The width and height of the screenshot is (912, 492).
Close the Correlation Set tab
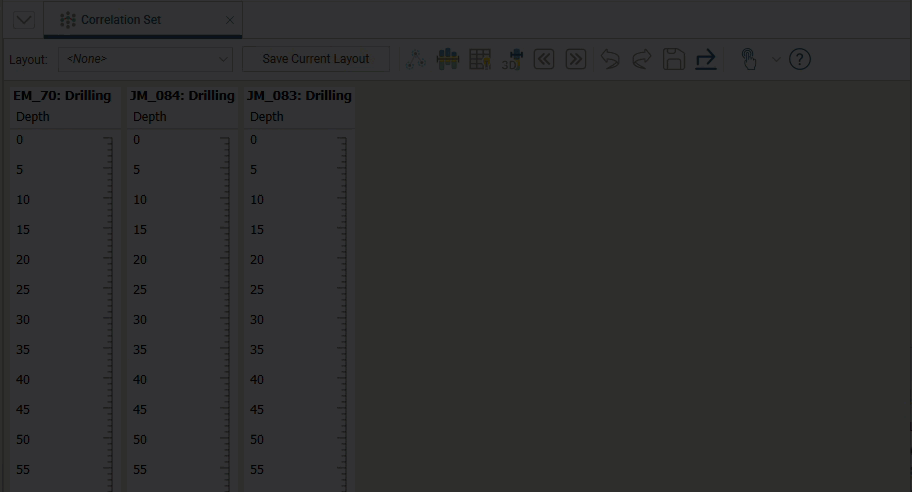click(x=230, y=20)
